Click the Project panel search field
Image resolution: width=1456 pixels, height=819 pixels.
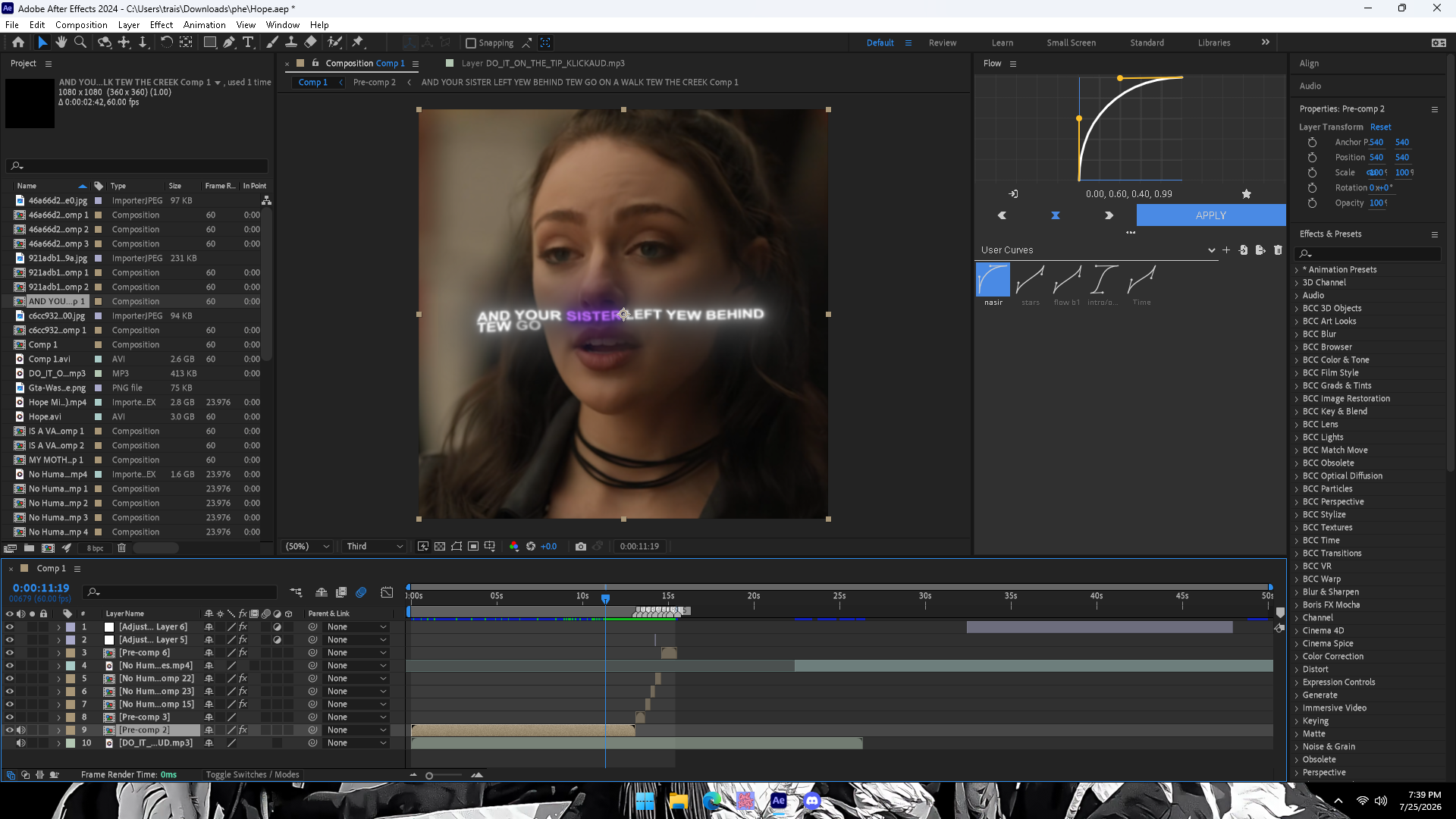(x=137, y=165)
